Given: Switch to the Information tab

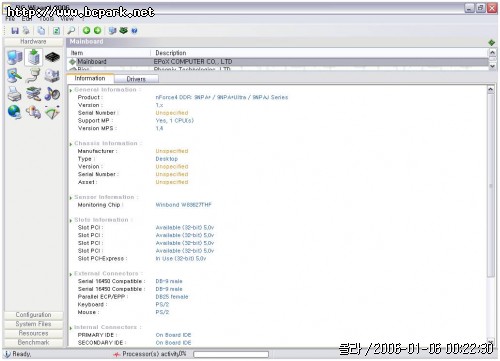Looking at the screenshot, I should point(90,78).
